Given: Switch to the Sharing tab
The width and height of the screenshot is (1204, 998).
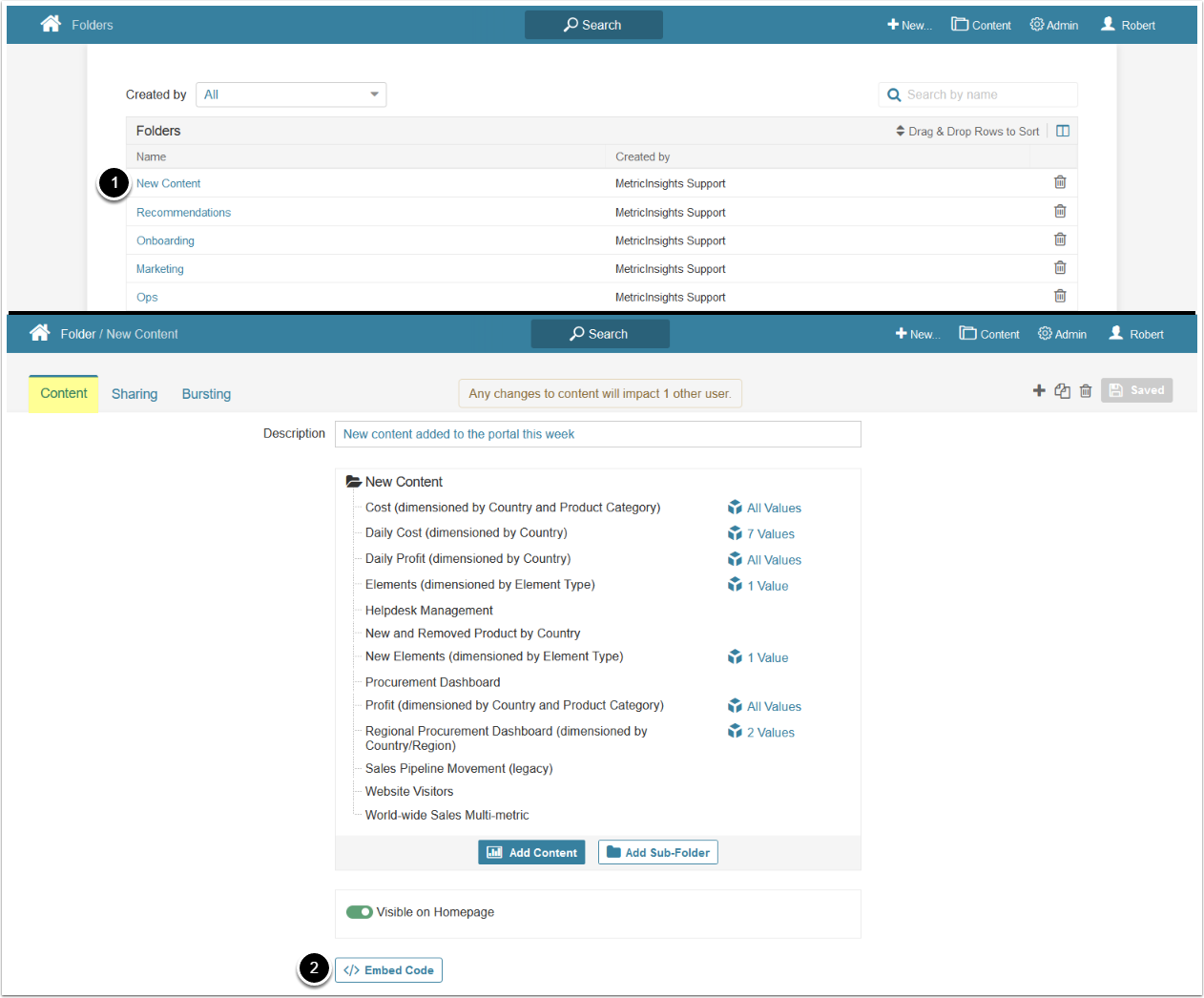Looking at the screenshot, I should [135, 394].
